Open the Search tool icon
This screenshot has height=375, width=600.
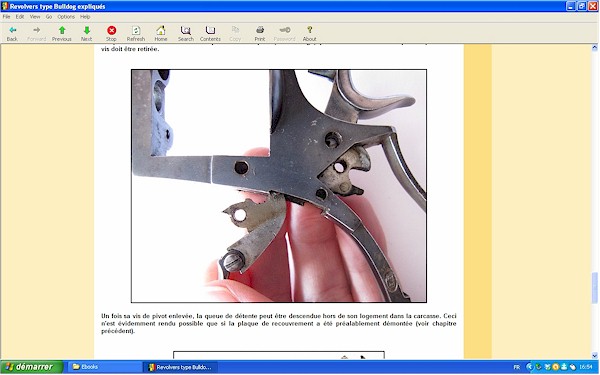[x=186, y=30]
